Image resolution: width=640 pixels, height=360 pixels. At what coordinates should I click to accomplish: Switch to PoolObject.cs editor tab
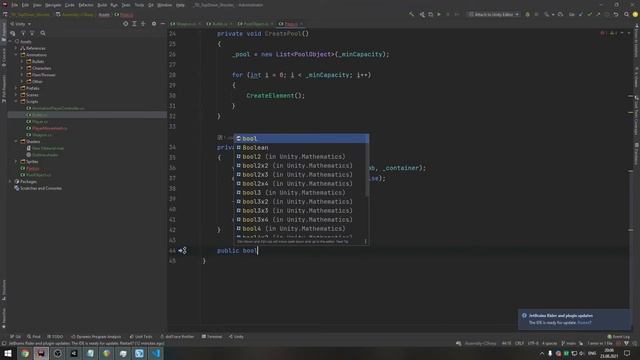pos(256,24)
